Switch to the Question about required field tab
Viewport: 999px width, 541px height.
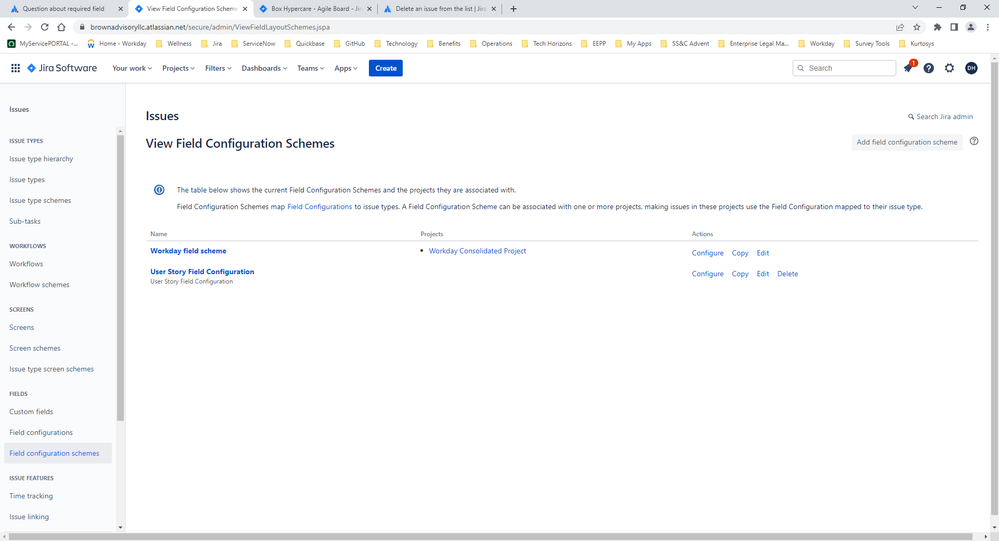pos(64,9)
